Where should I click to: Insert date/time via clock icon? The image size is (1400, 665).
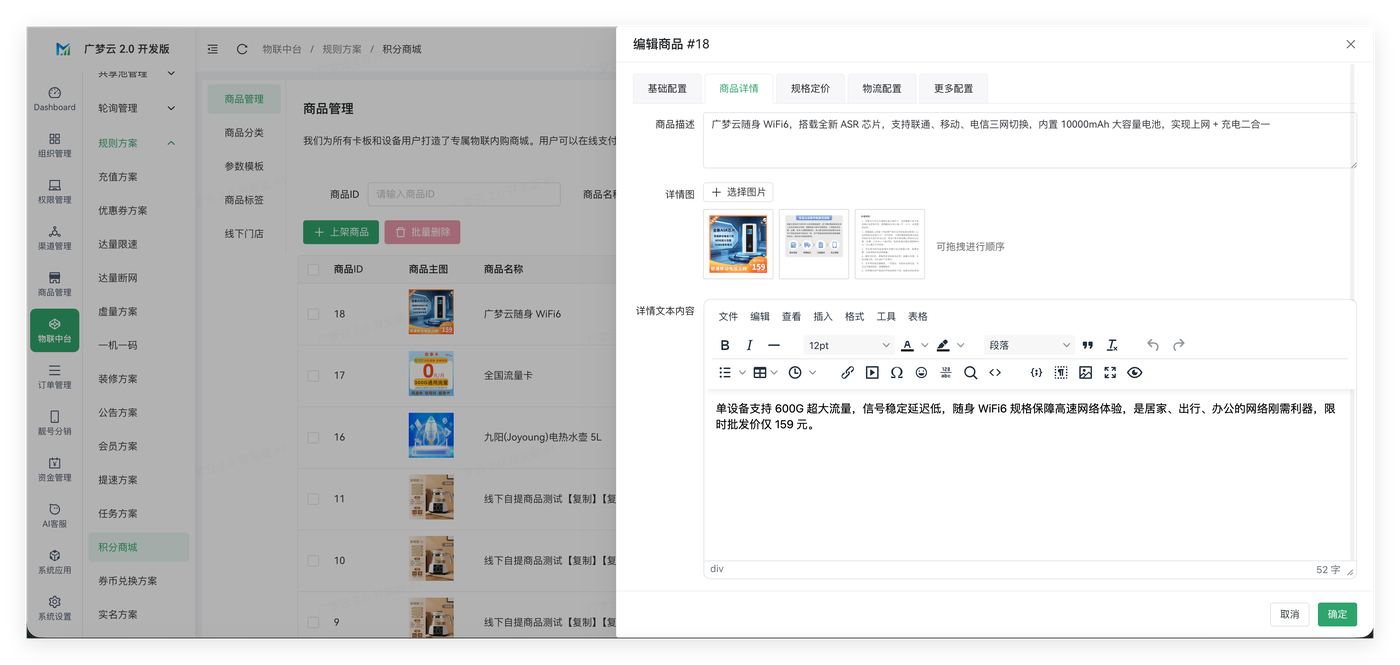coord(795,372)
